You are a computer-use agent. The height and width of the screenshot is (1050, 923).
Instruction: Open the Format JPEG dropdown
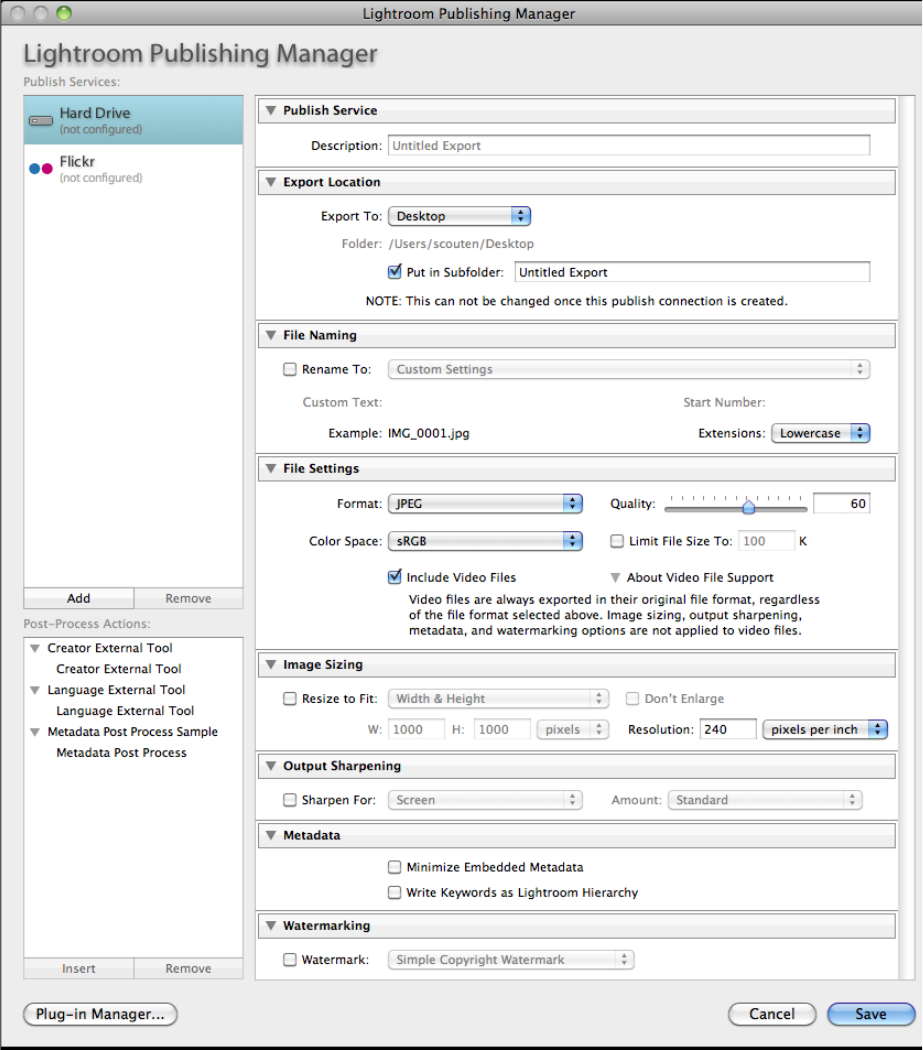click(x=485, y=504)
